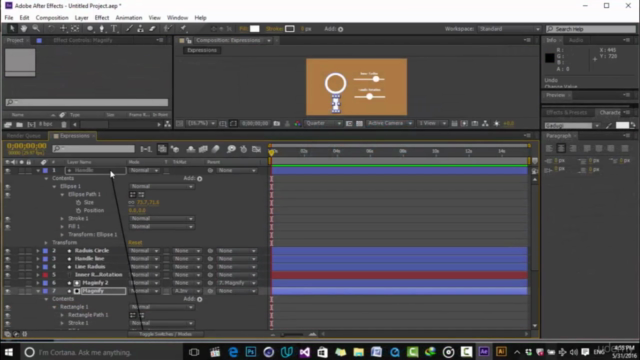This screenshot has width=640, height=360.
Task: Open the show channel RGB icon
Action: pos(298,123)
